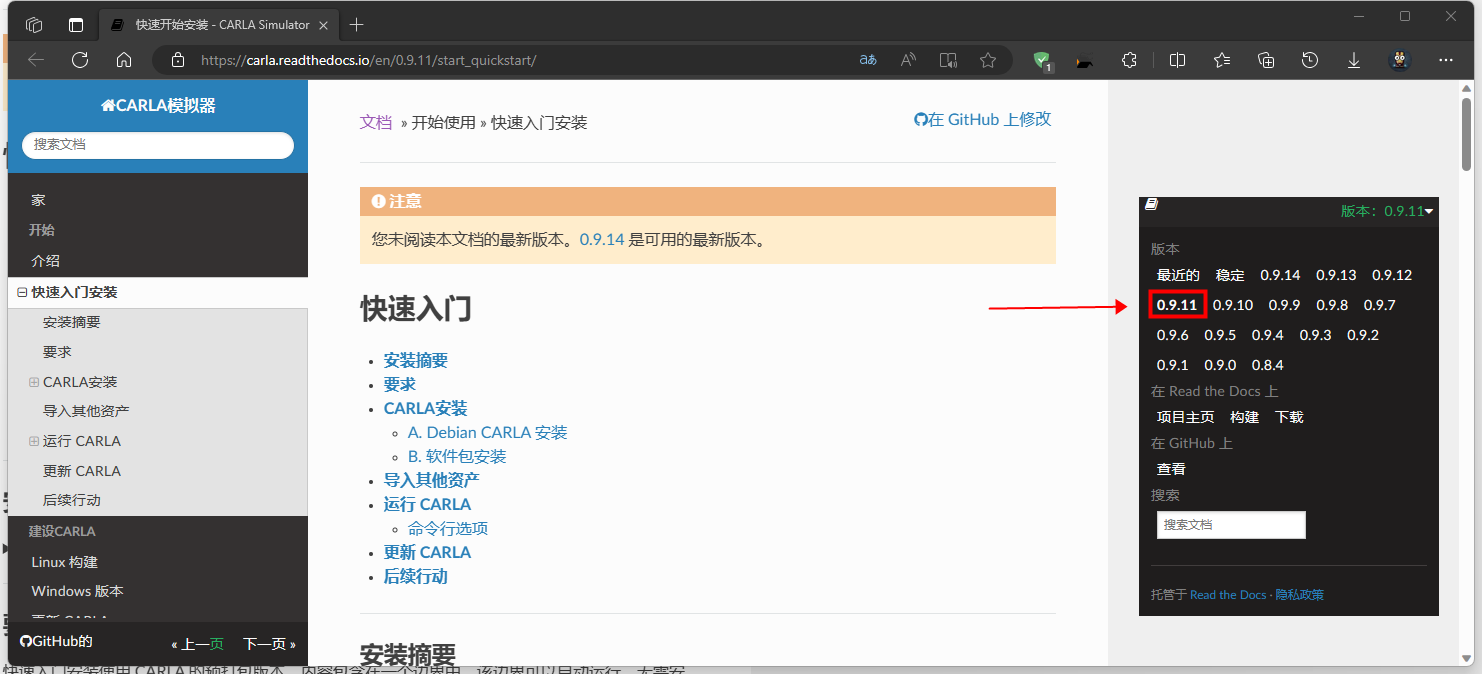The width and height of the screenshot is (1482, 674).
Task: Click 下载 in Read the Docs panel
Action: pyautogui.click(x=1289, y=417)
